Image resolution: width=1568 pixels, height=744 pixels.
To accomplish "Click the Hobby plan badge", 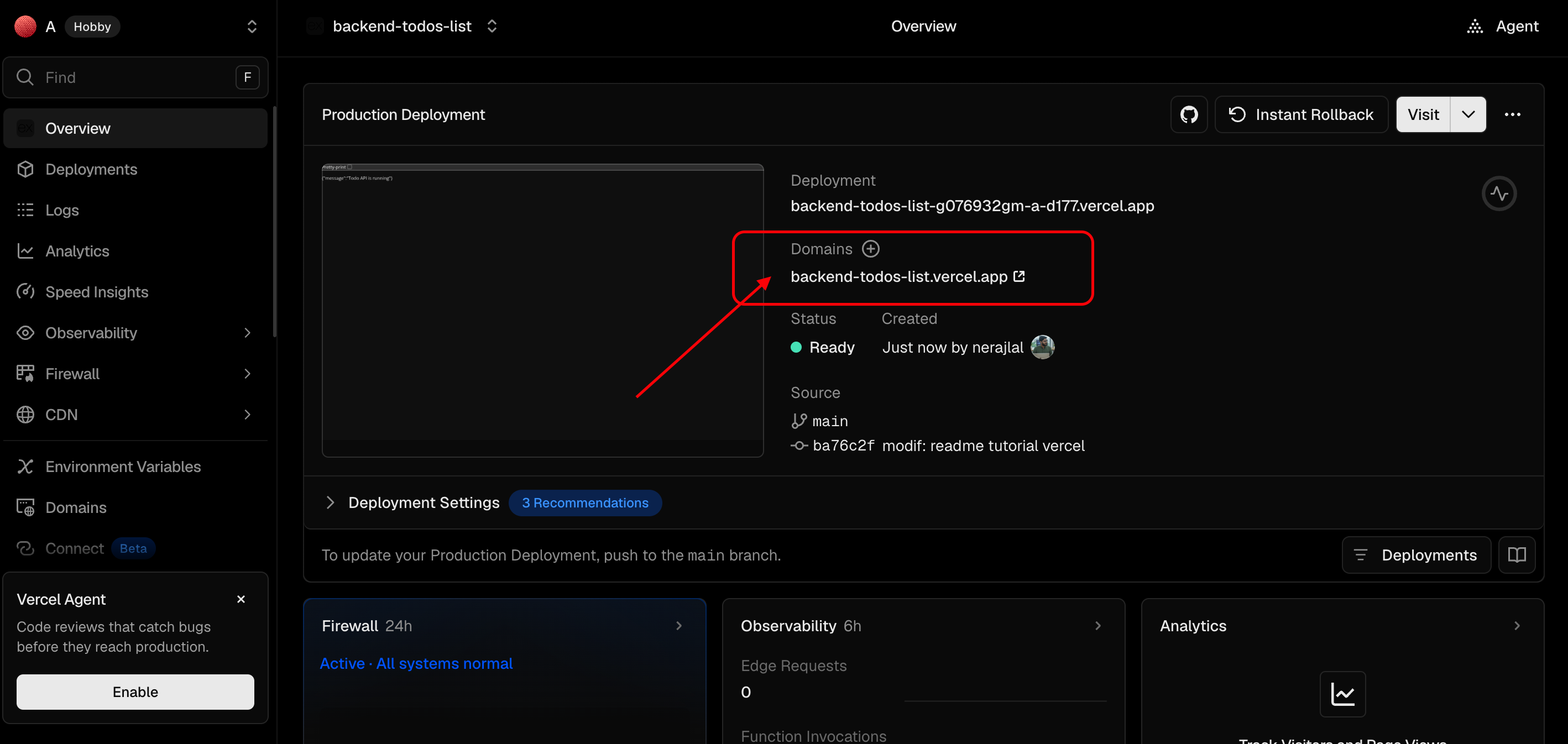I will 92,26.
